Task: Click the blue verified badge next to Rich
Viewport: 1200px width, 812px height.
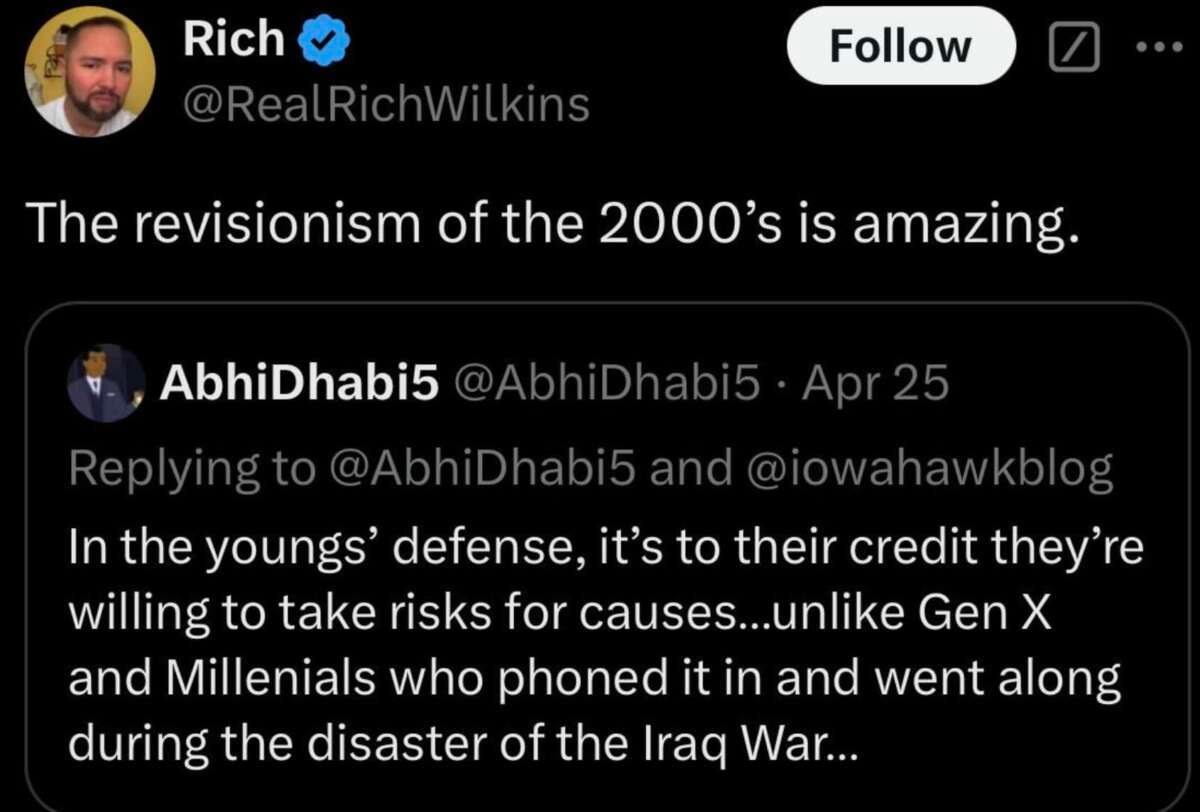Action: [x=322, y=41]
